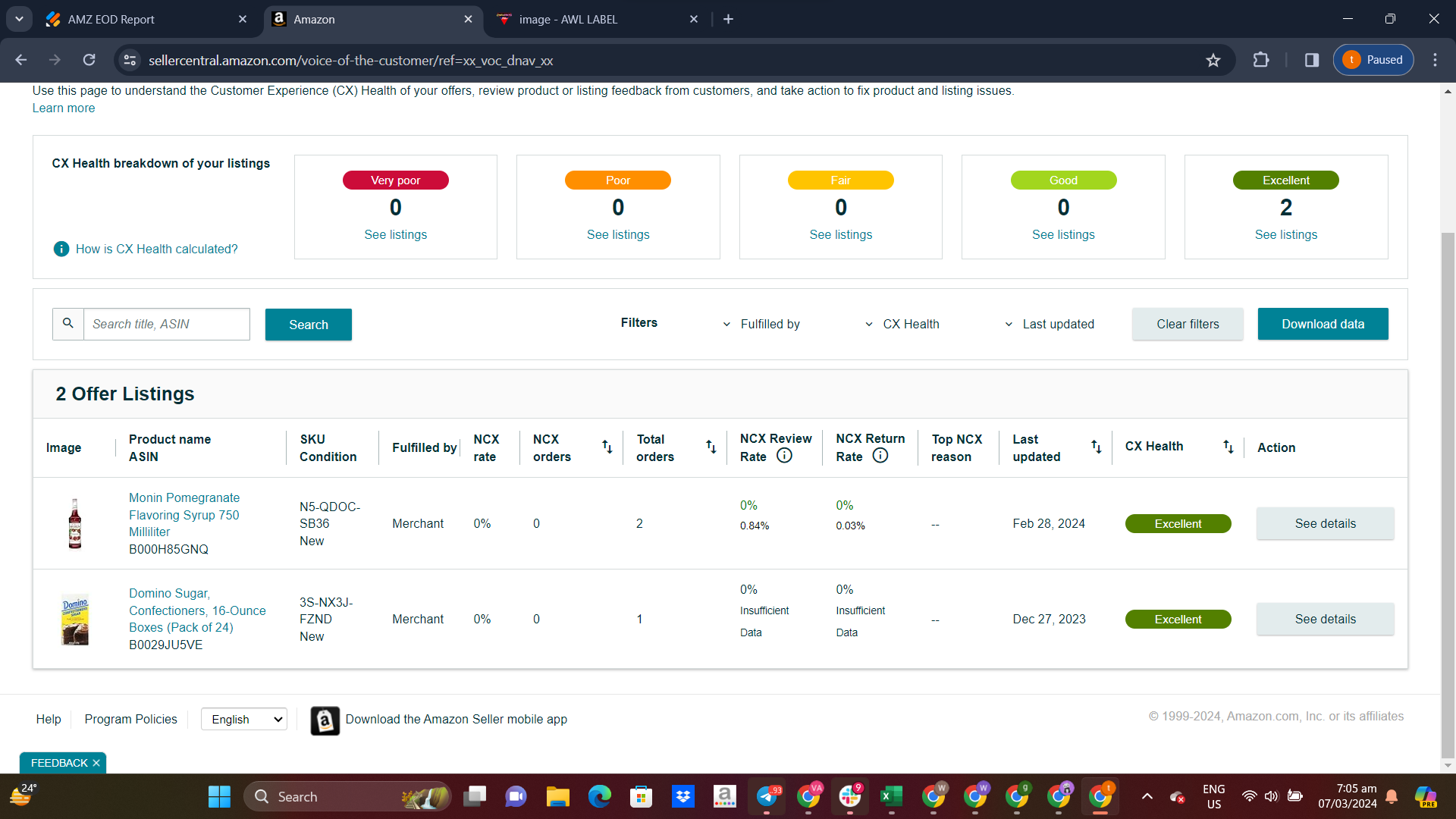
Task: Open the browser side panel icon
Action: (x=1312, y=60)
